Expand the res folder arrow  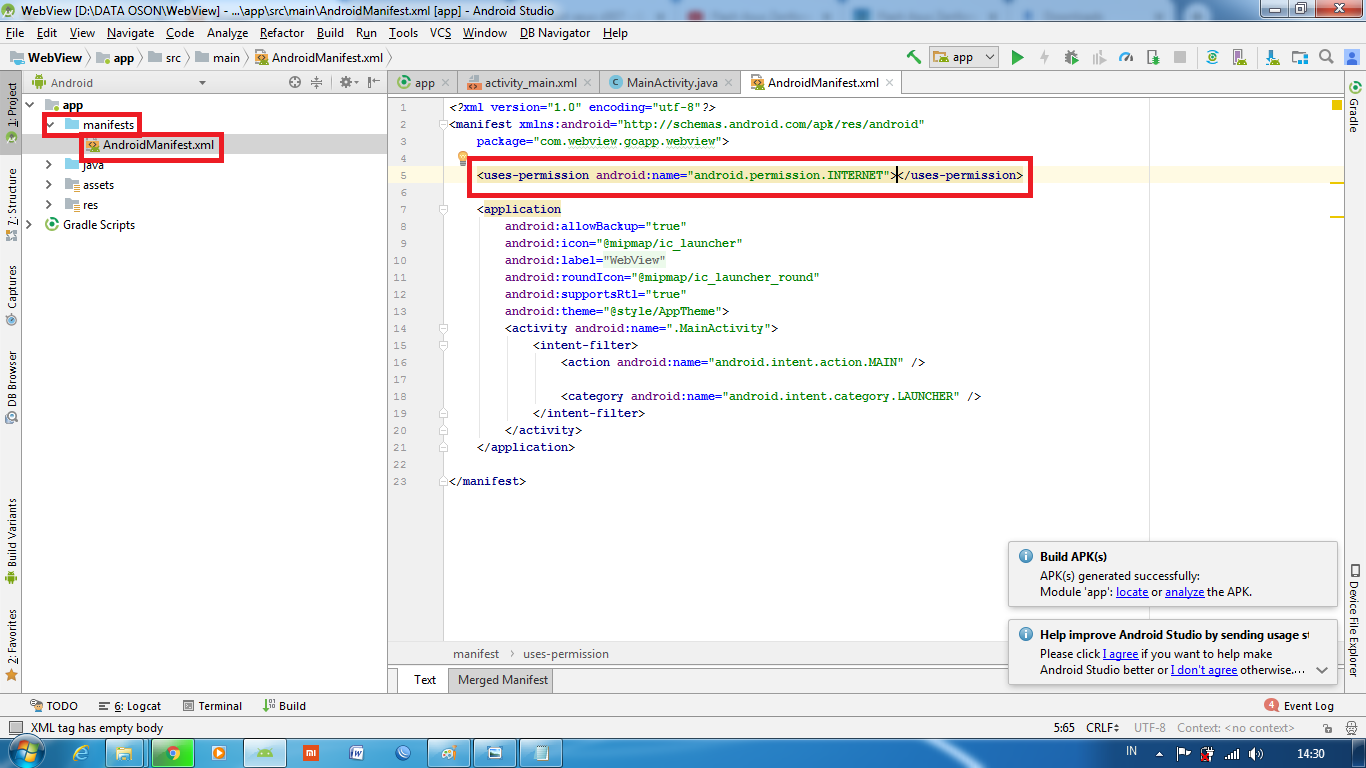[x=49, y=205]
